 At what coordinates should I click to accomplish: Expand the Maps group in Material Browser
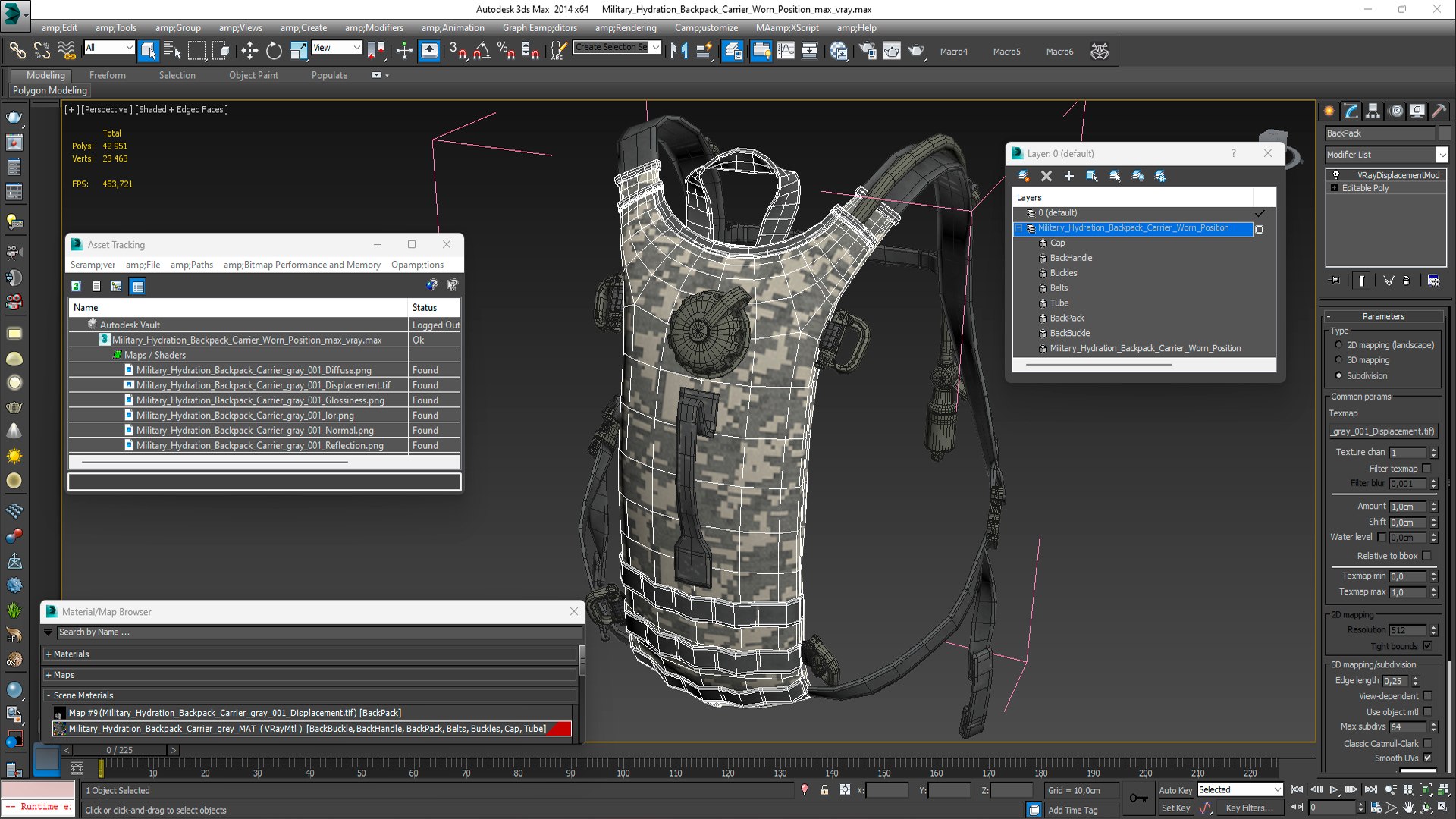[49, 675]
